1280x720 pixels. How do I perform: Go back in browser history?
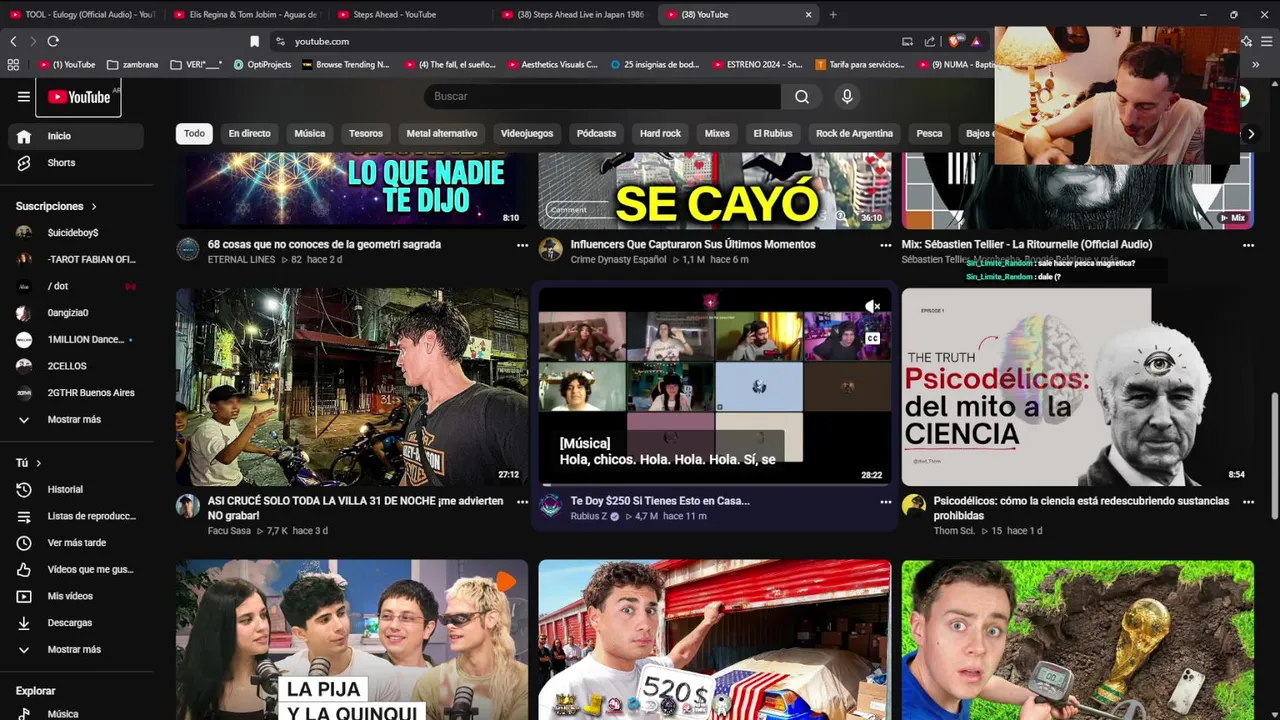coord(13,41)
